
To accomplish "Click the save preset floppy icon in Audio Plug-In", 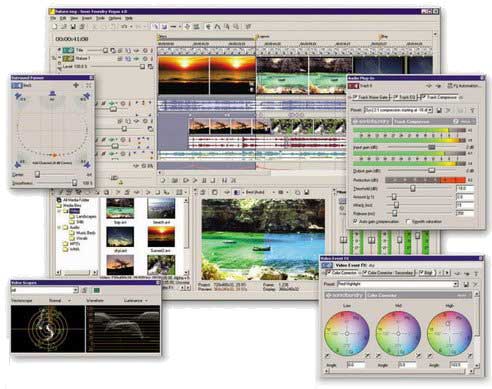I will [x=439, y=110].
